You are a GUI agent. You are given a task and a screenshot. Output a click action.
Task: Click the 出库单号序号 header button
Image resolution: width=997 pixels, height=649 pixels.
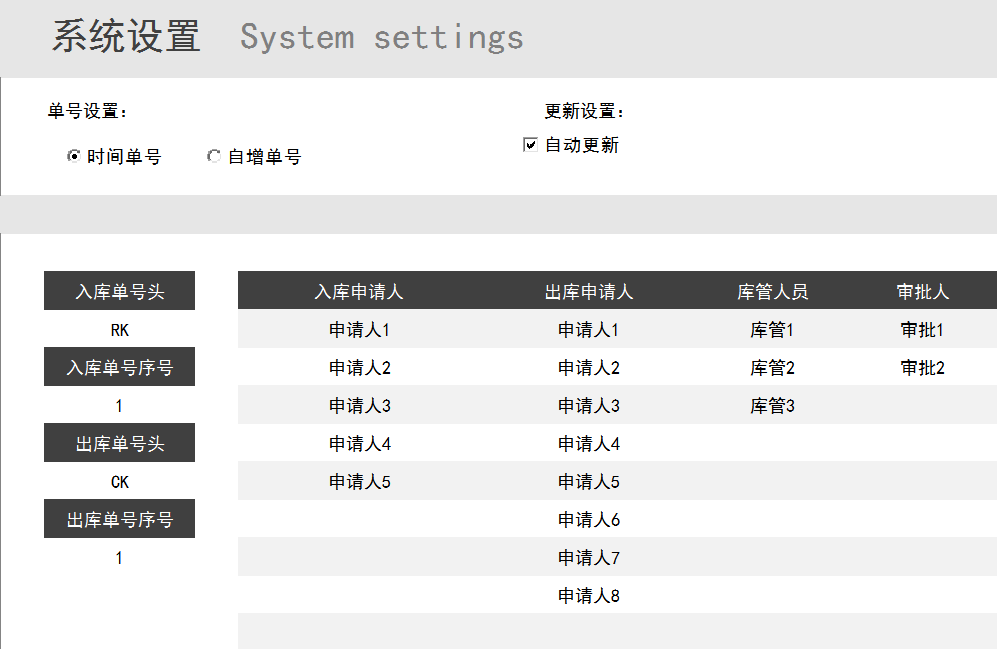pyautogui.click(x=120, y=519)
